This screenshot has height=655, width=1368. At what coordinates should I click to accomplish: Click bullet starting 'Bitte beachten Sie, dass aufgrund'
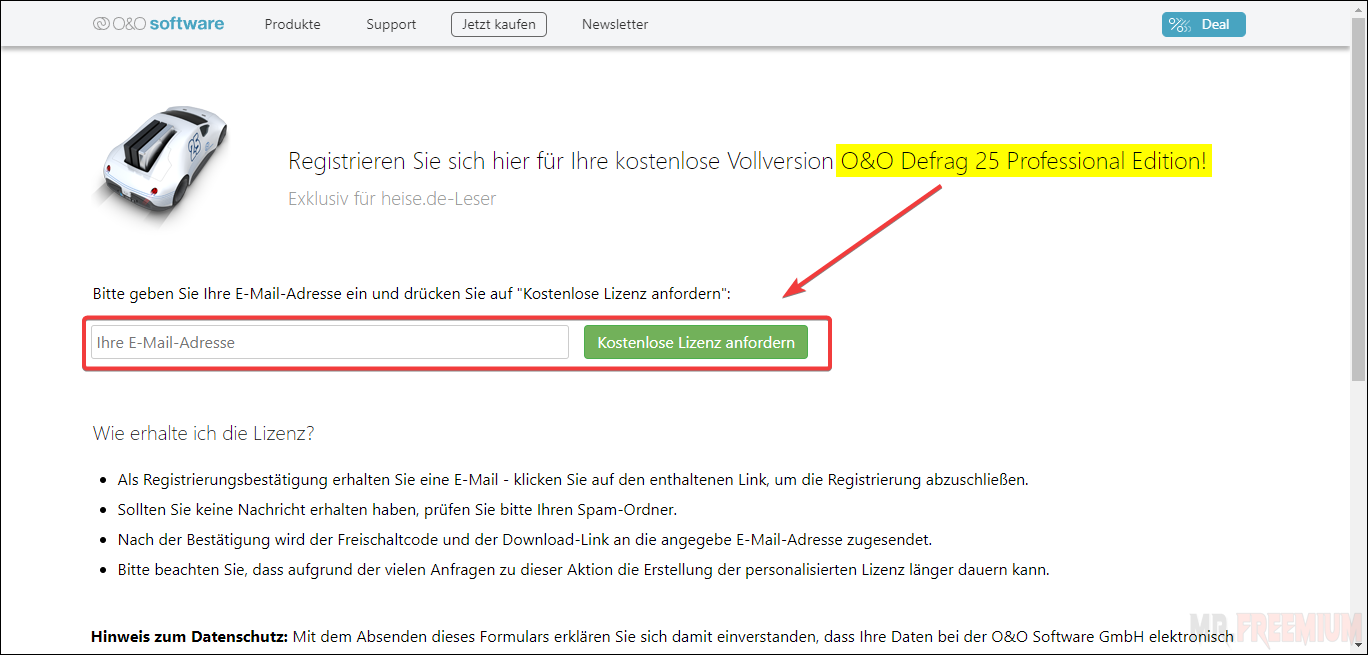[583, 570]
